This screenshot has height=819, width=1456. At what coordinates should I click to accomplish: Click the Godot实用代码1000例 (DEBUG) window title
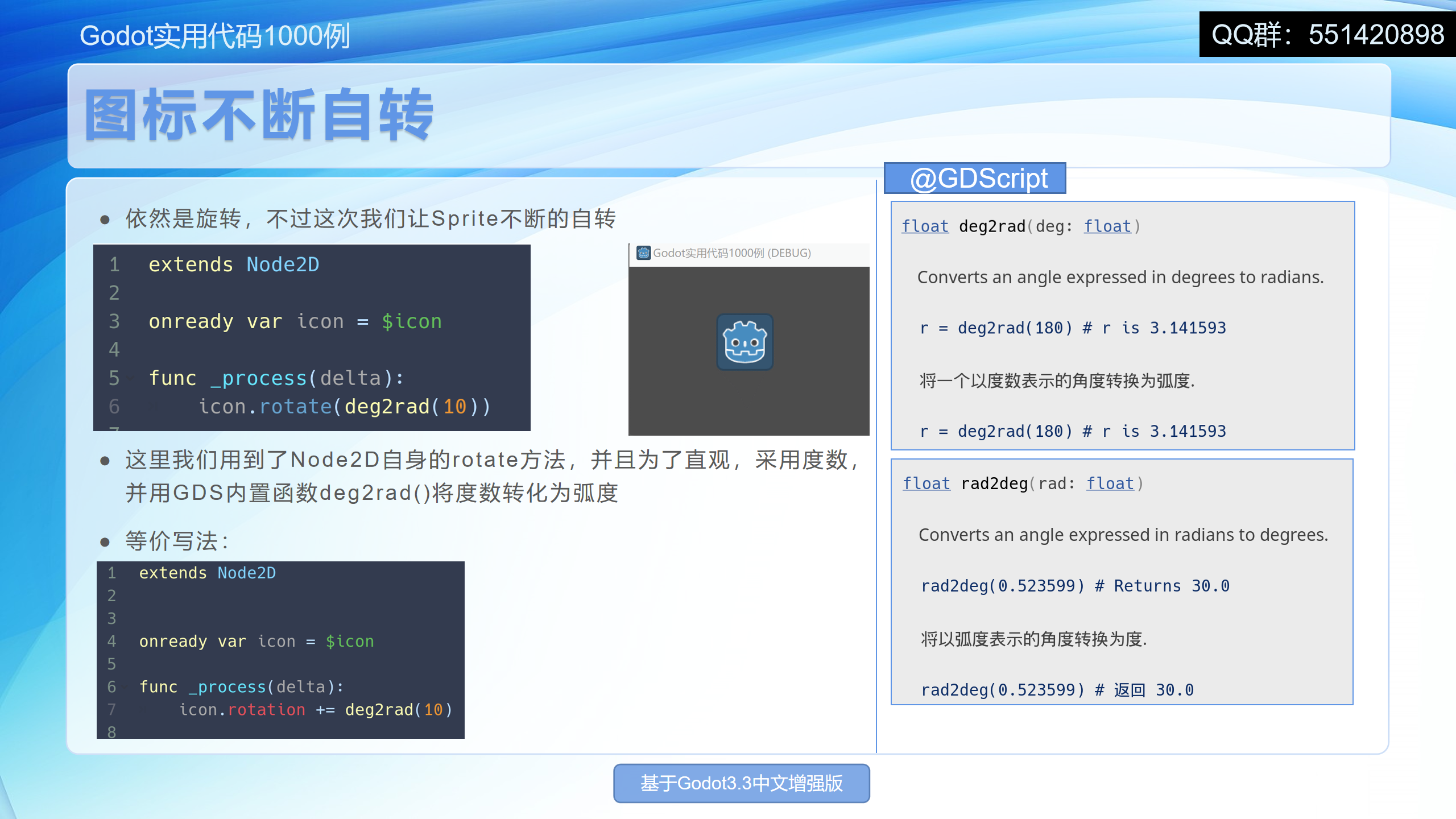pyautogui.click(x=731, y=253)
